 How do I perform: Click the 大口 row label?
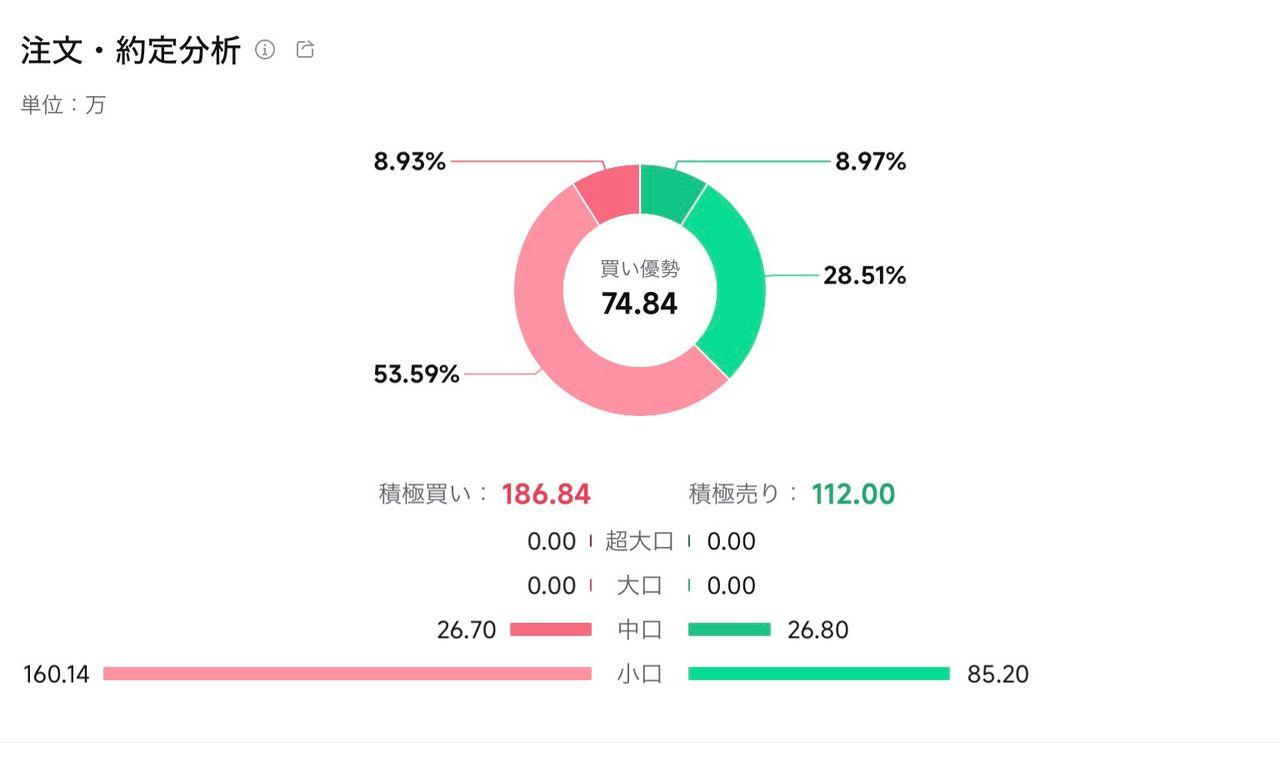coord(640,586)
